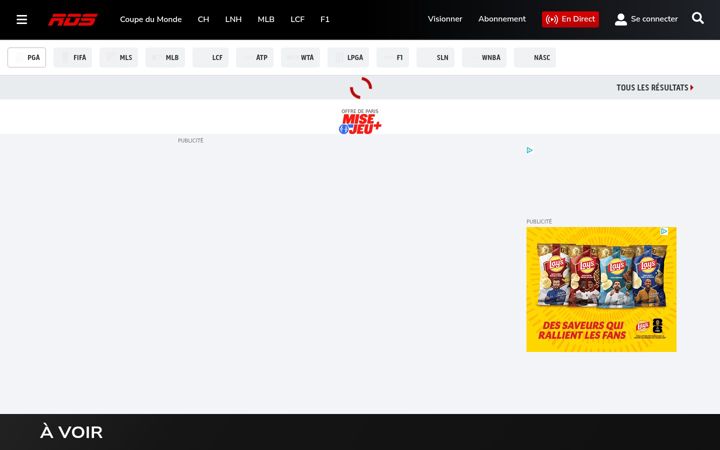
Task: Open the CH menu item
Action: pyautogui.click(x=203, y=19)
